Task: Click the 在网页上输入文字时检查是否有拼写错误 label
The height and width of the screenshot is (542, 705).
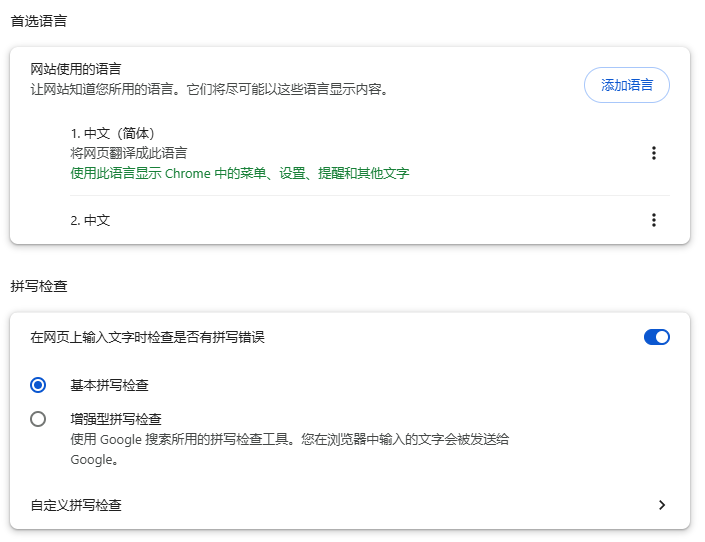Action: click(147, 337)
